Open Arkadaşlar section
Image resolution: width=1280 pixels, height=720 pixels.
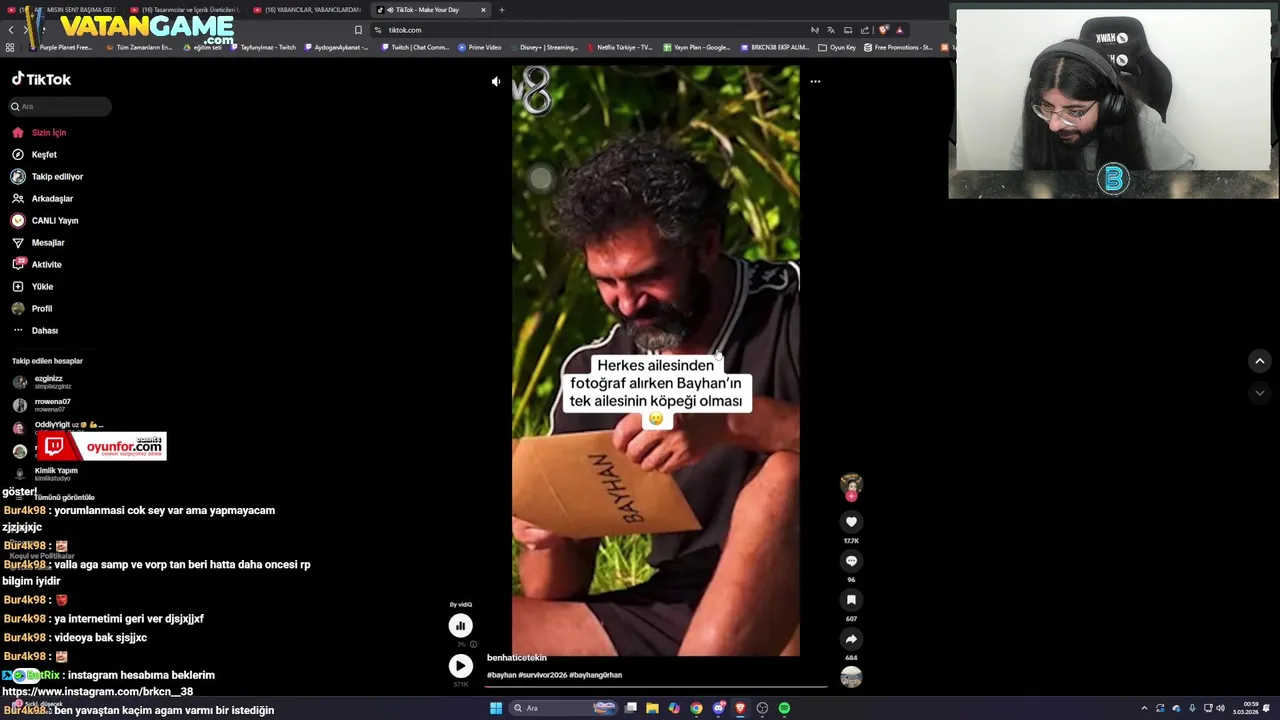42,198
